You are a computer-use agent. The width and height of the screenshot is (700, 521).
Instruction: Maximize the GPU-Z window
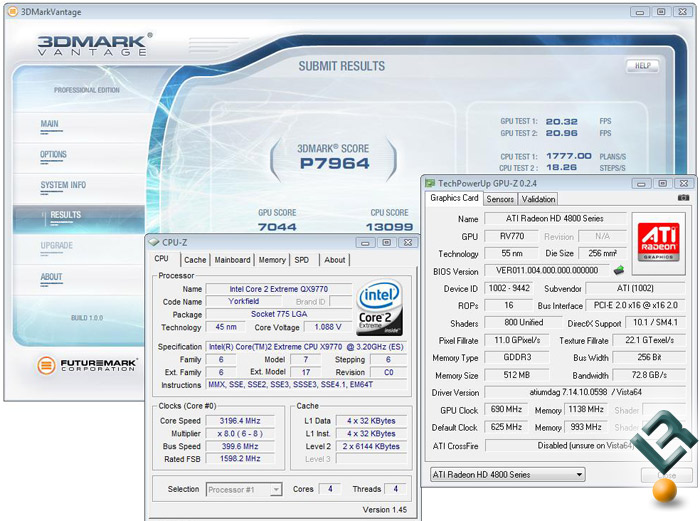click(x=662, y=183)
